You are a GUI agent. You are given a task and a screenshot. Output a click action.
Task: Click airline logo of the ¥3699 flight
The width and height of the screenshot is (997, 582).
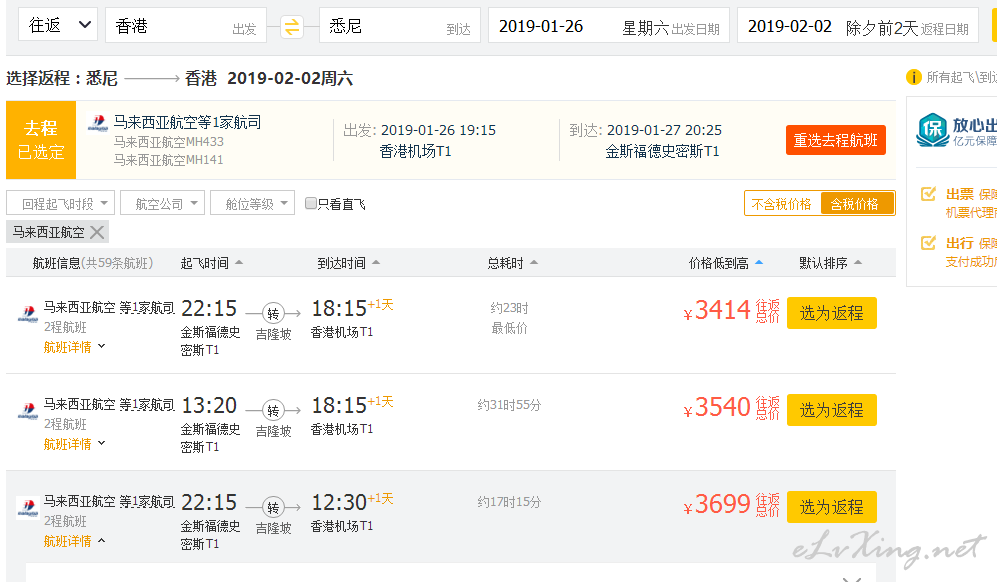click(28, 508)
